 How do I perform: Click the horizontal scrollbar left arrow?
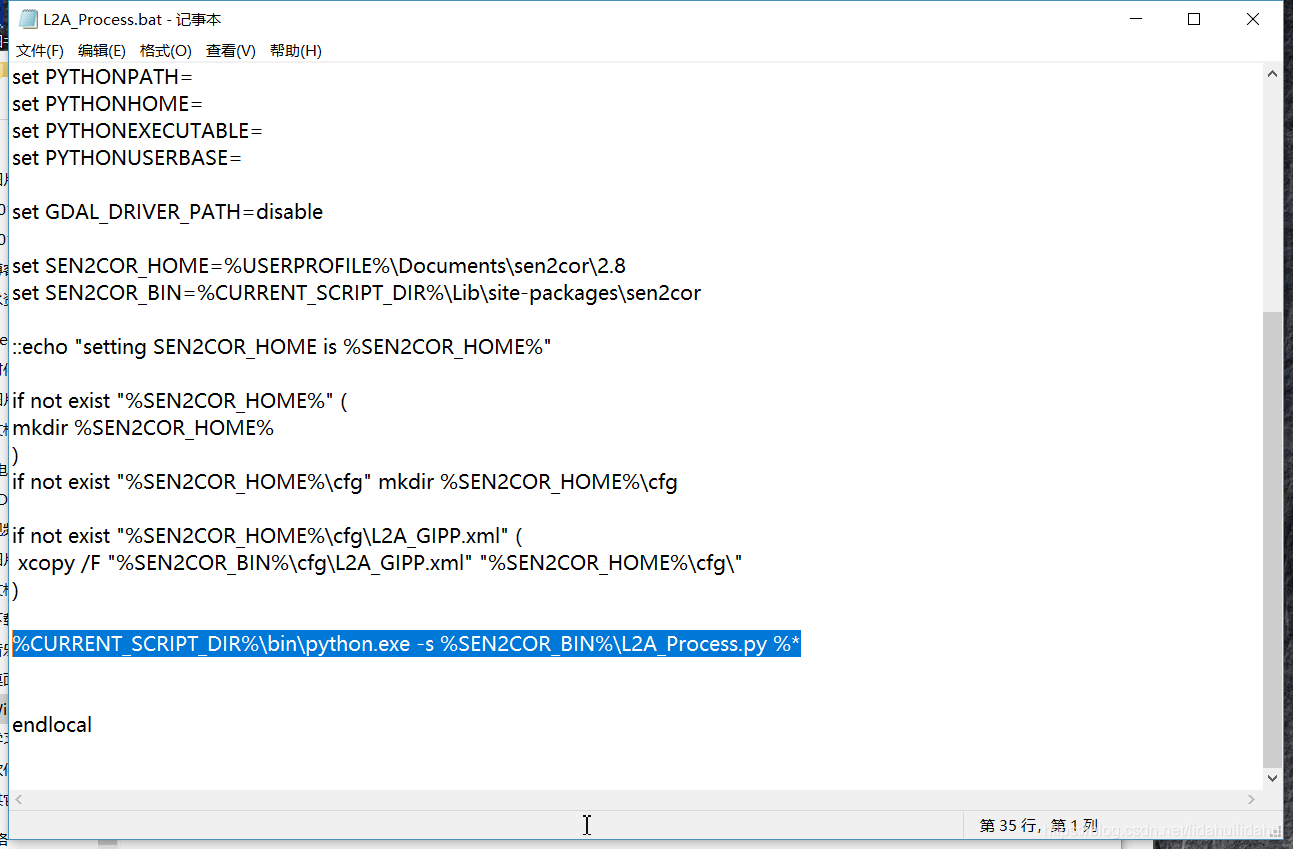(18, 800)
